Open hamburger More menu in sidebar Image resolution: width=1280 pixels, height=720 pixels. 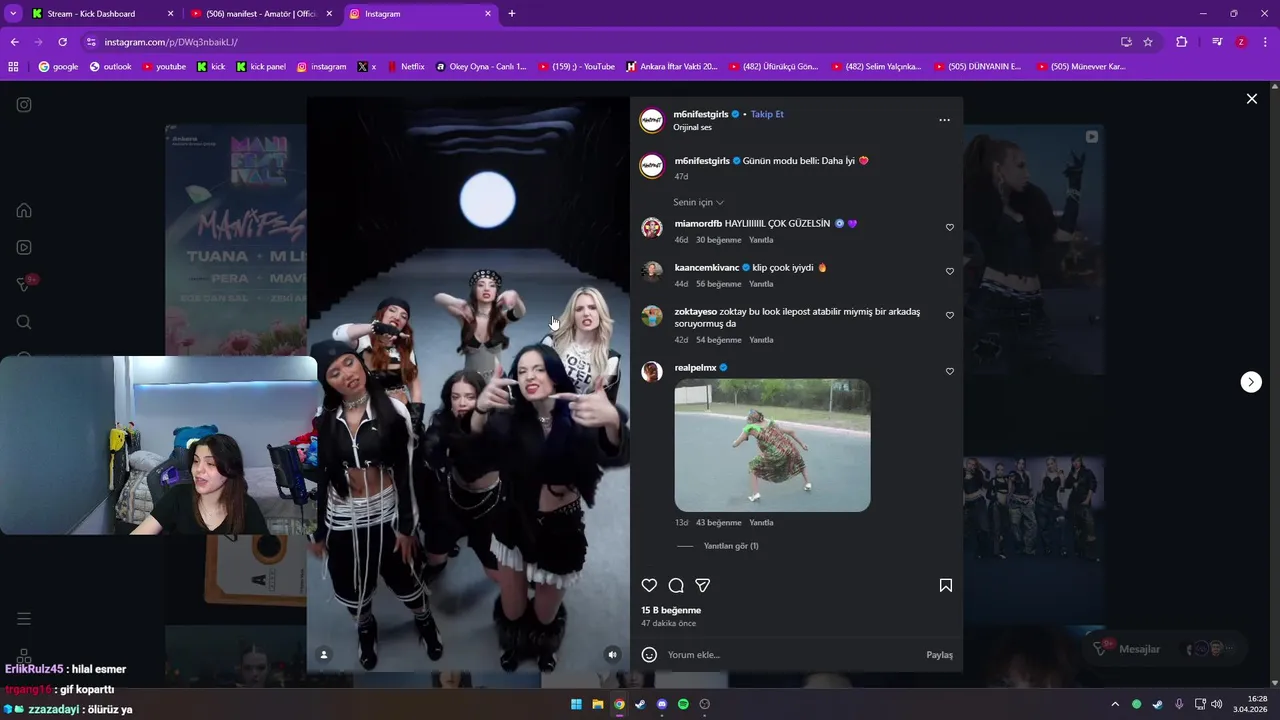[24, 619]
